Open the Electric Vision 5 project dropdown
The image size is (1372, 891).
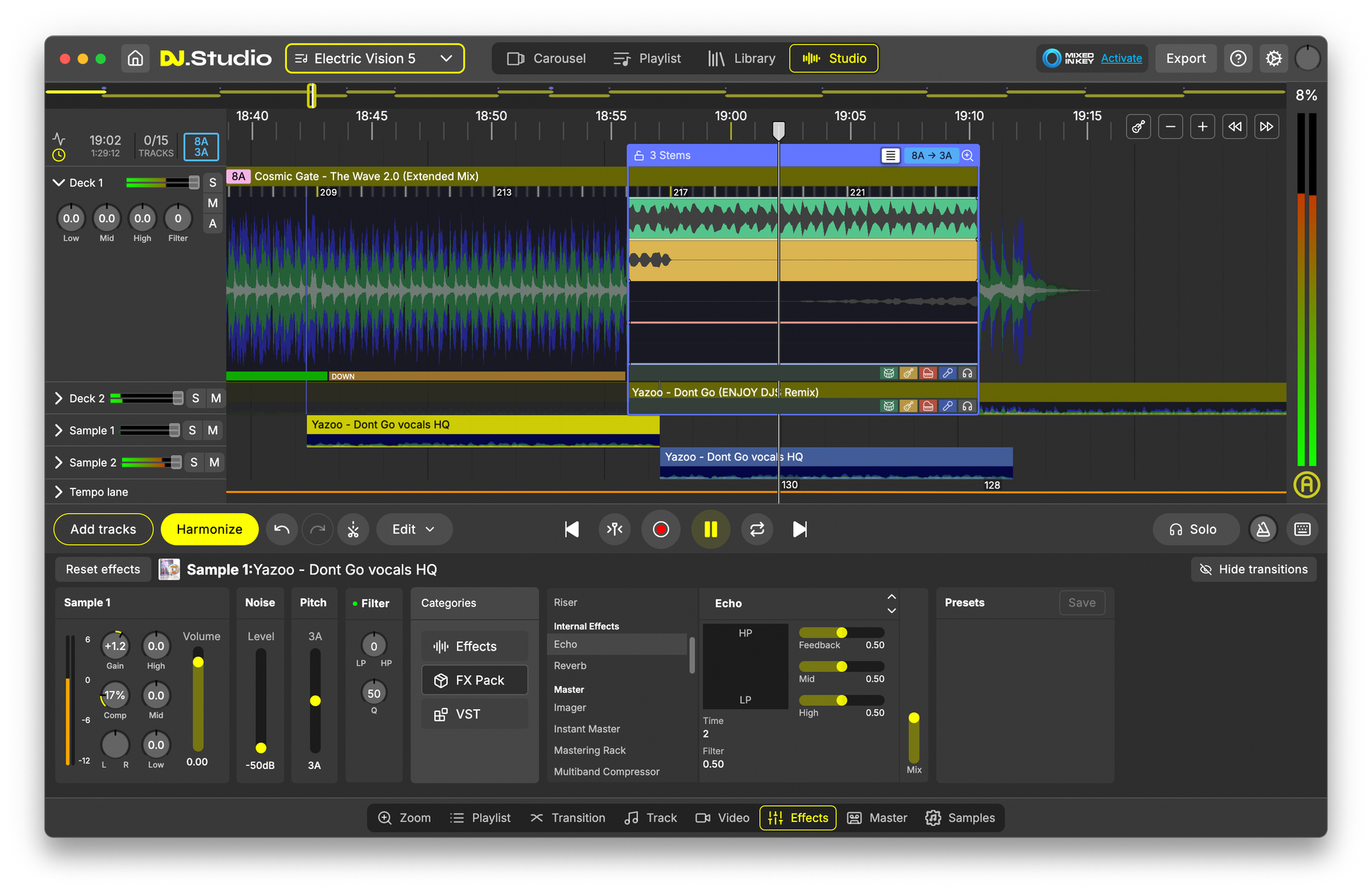[x=374, y=59]
